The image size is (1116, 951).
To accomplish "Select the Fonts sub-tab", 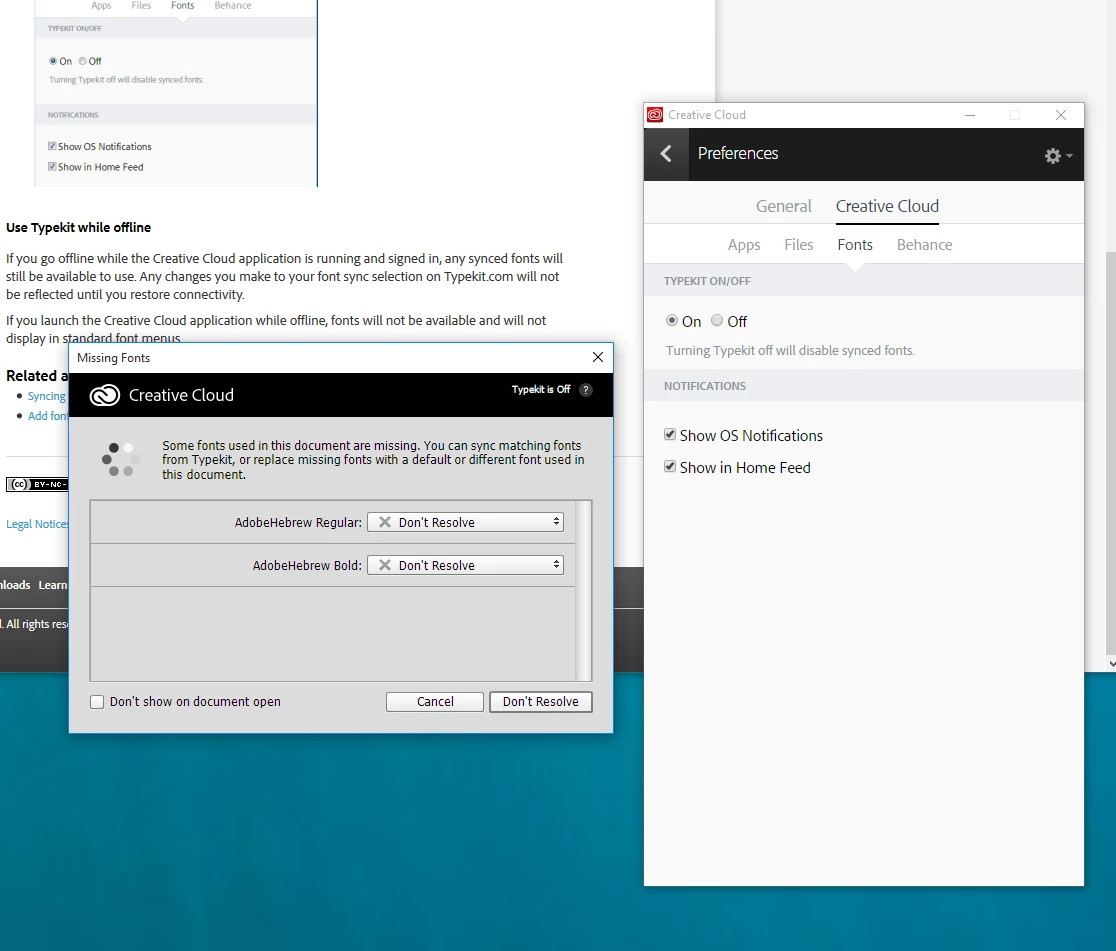I will (855, 244).
